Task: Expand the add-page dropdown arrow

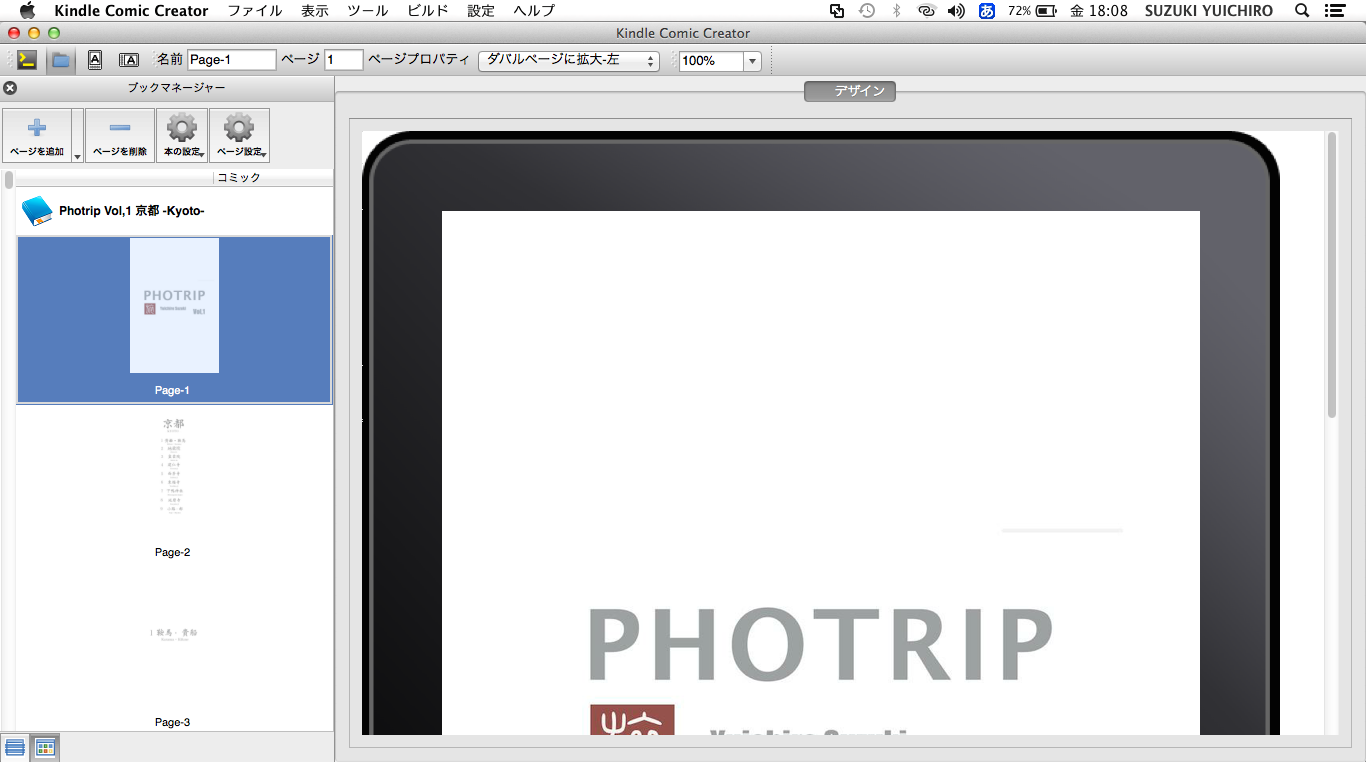Action: coord(77,156)
